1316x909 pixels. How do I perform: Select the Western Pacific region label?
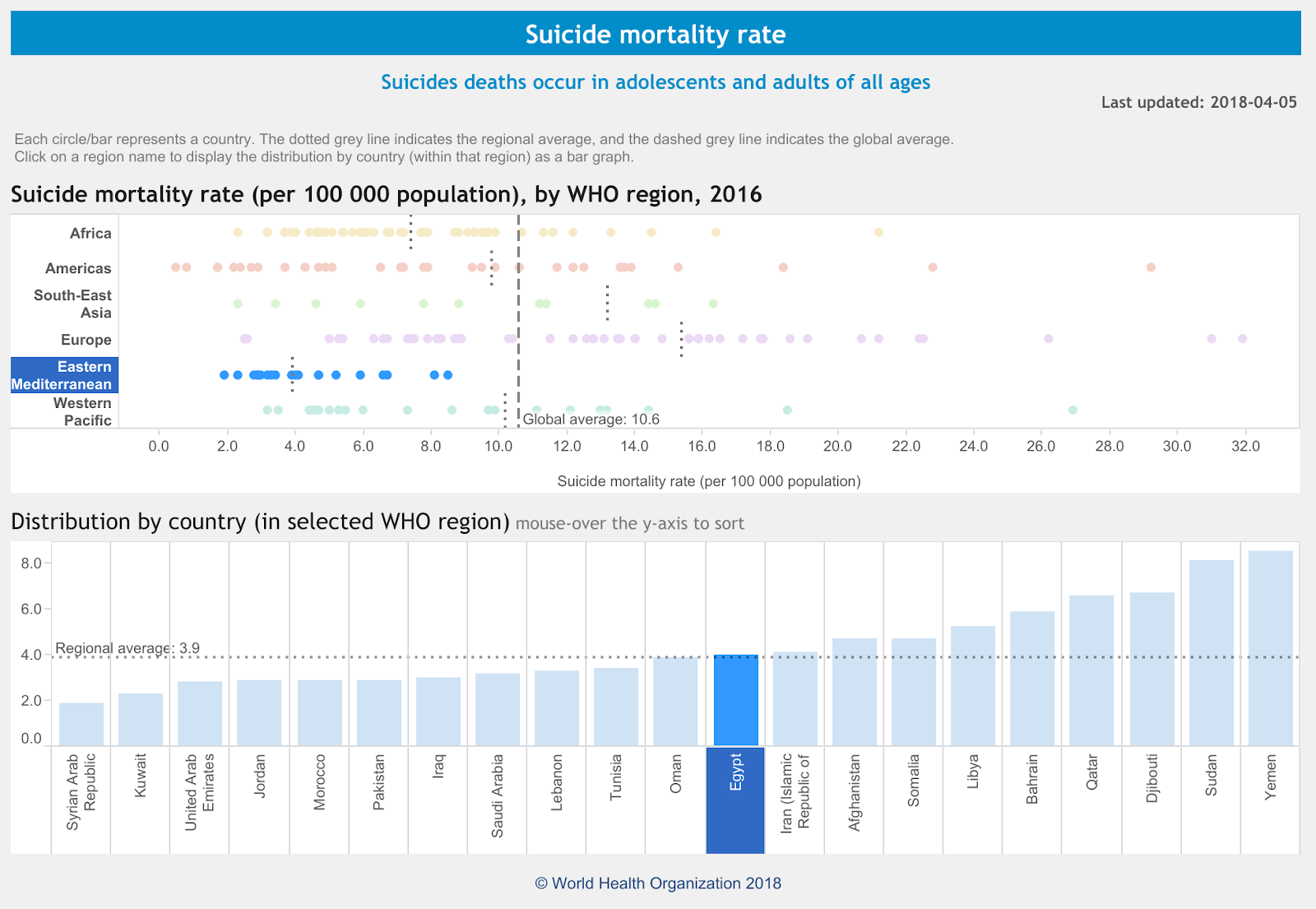pyautogui.click(x=82, y=411)
